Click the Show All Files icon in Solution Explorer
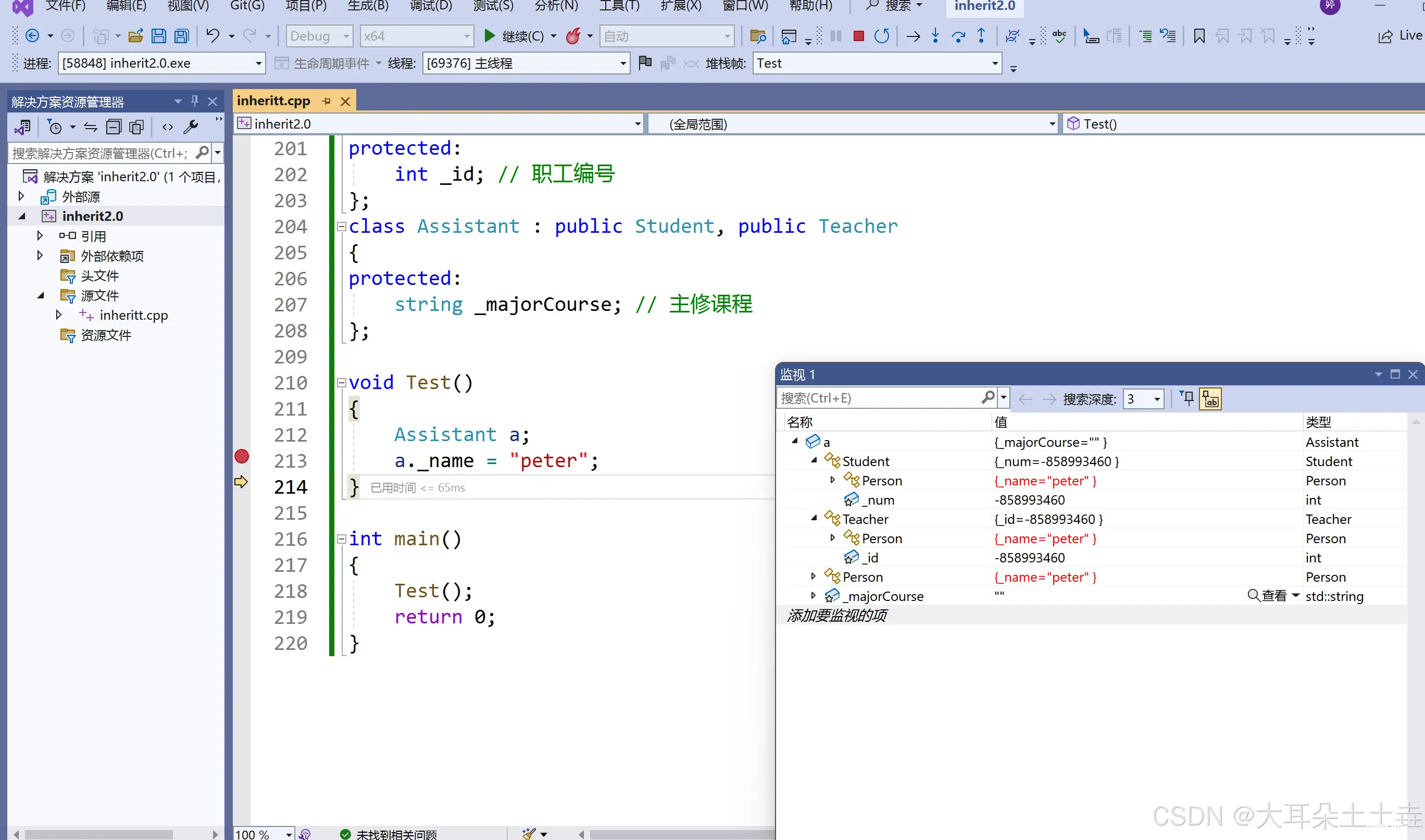Image resolution: width=1425 pixels, height=840 pixels. pos(136,127)
